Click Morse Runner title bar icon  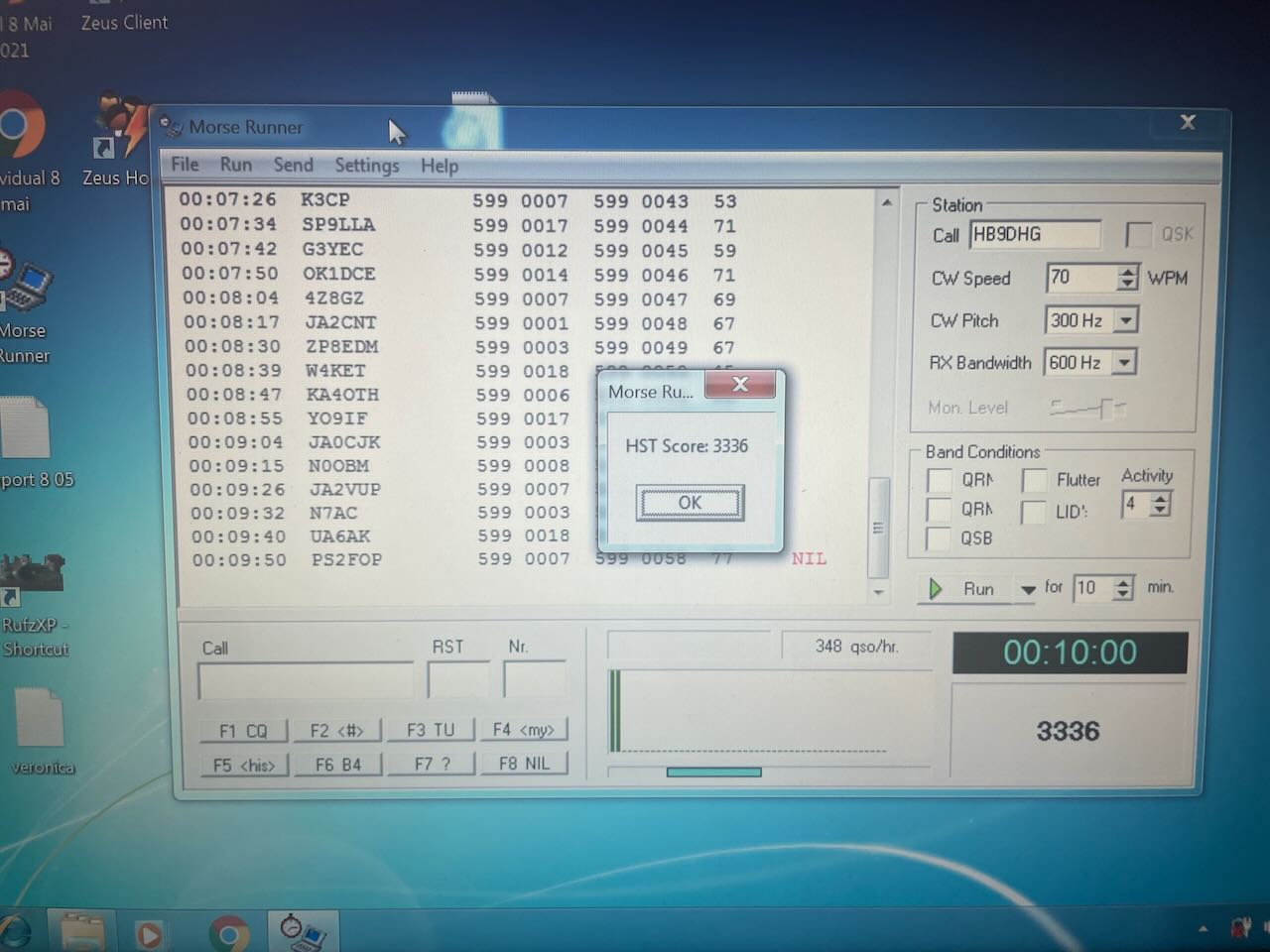pyautogui.click(x=172, y=127)
